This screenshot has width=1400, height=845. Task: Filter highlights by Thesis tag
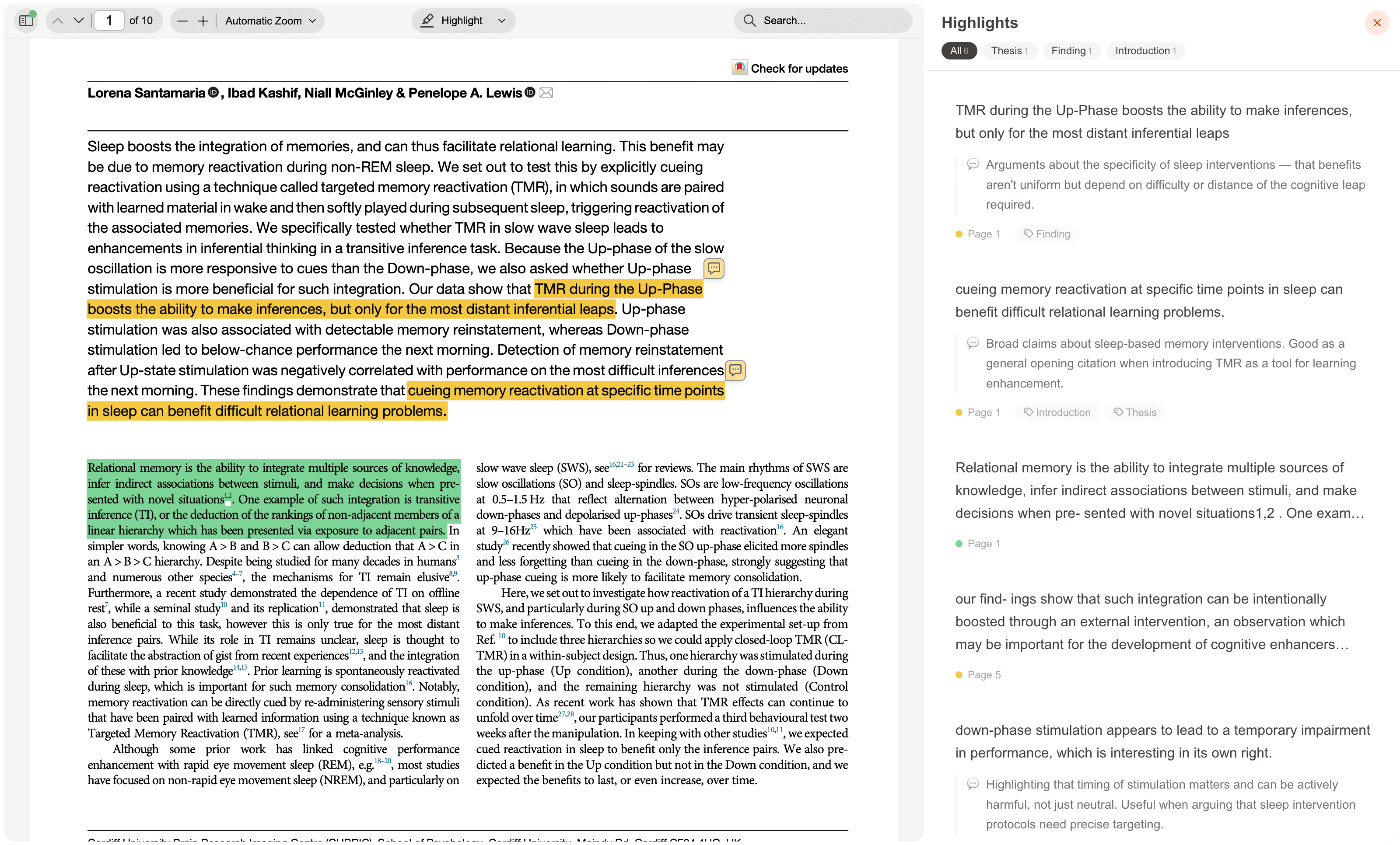[1009, 51]
